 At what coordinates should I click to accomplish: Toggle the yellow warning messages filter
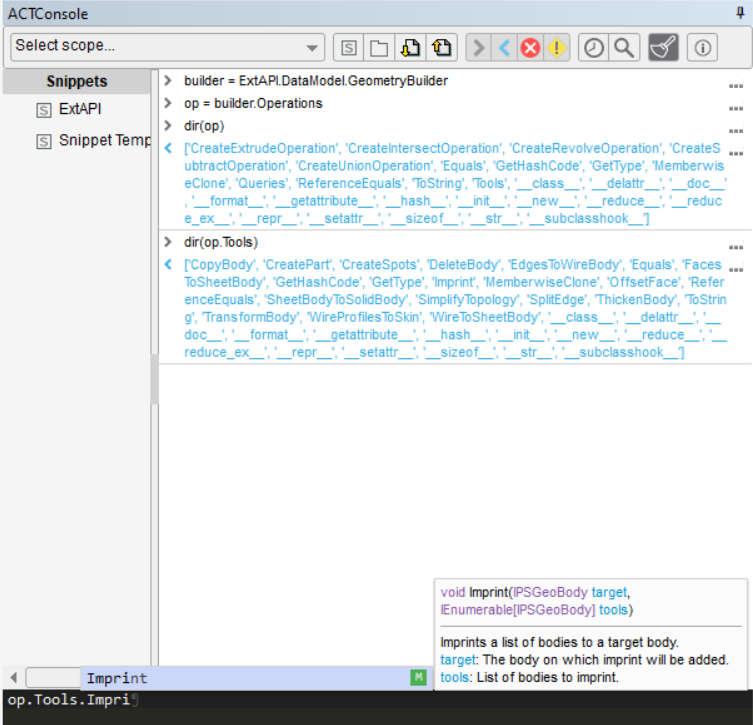coord(556,47)
